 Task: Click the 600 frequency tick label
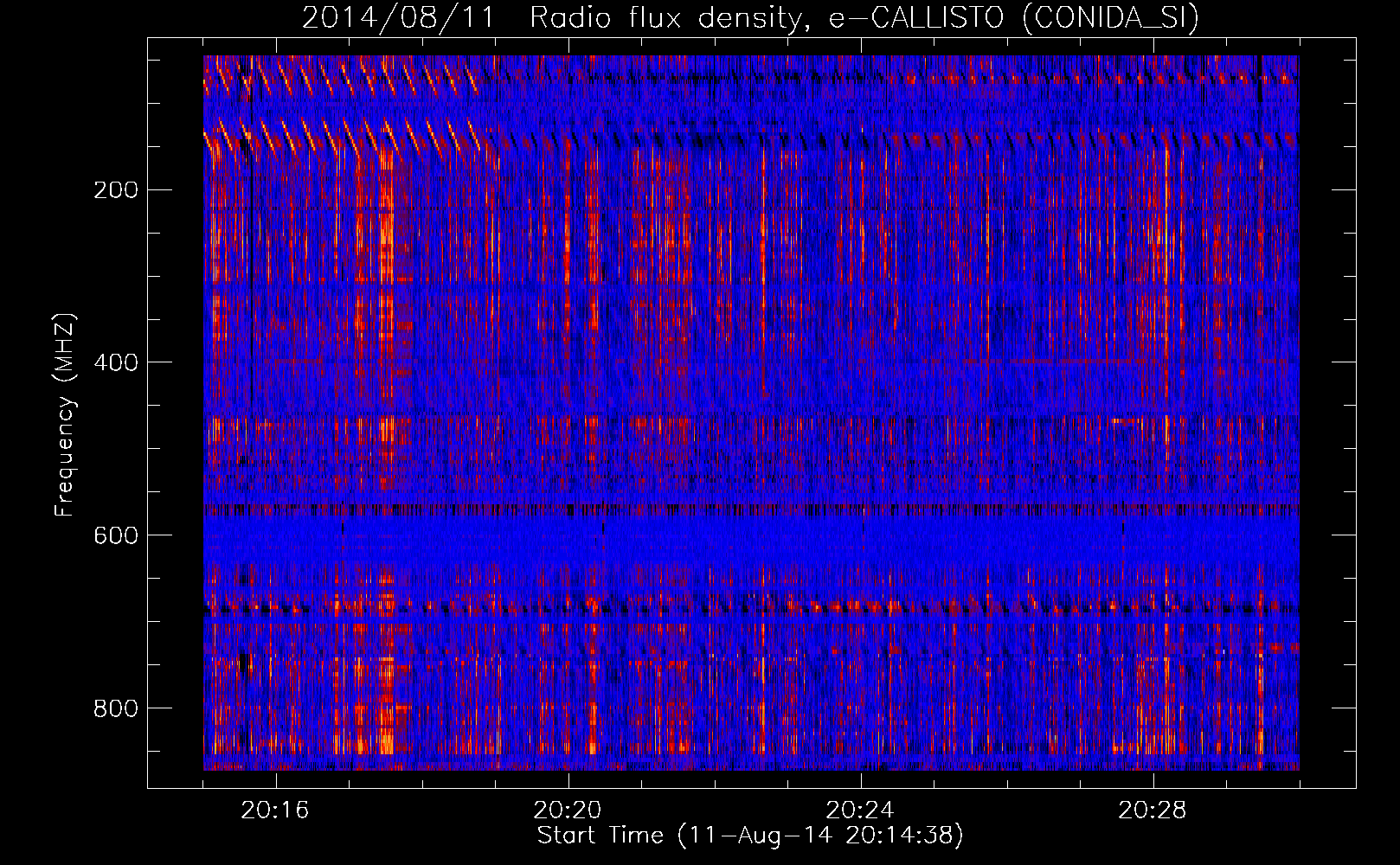click(116, 535)
